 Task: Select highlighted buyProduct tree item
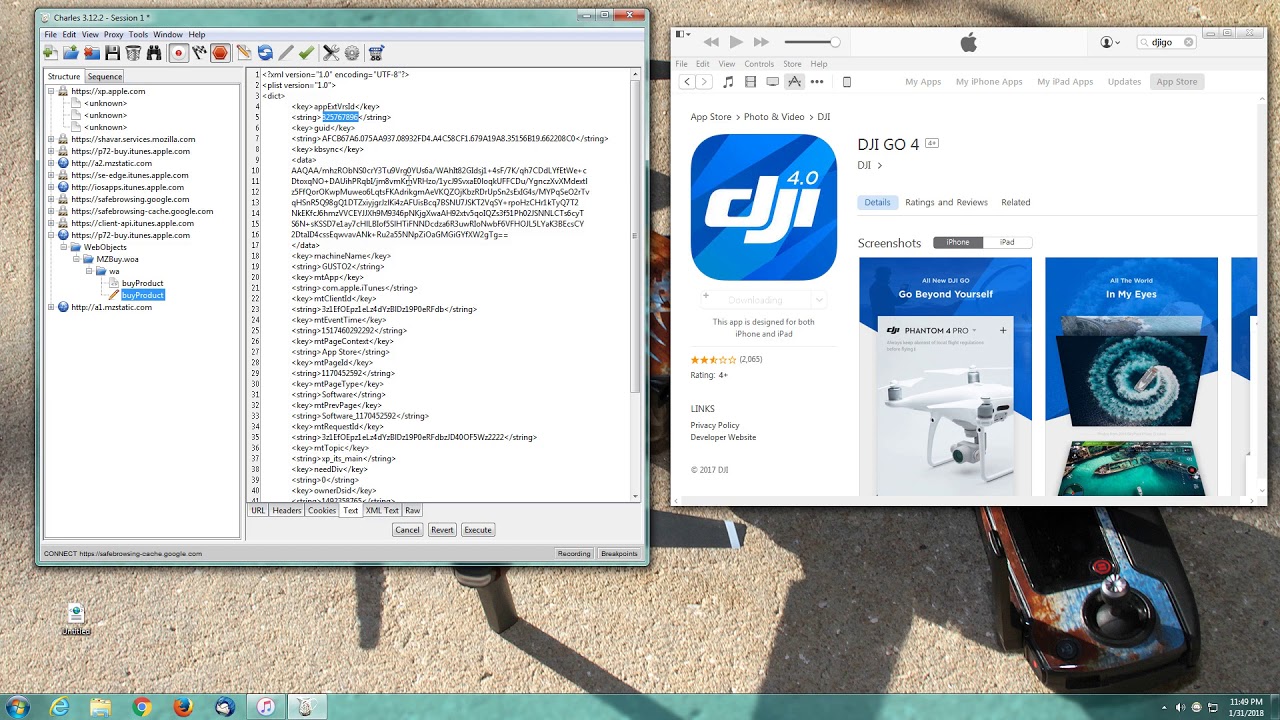[x=142, y=295]
